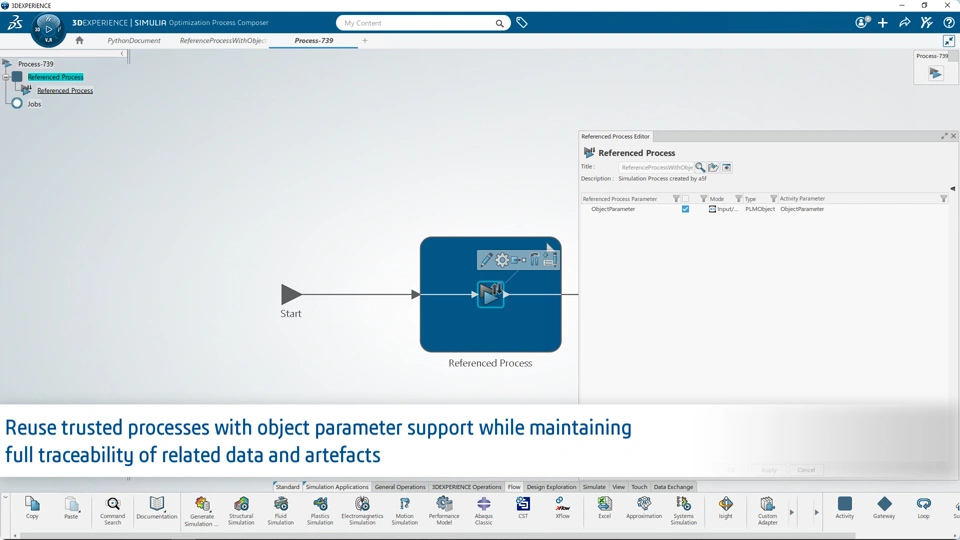Insert a Loop flow element
Image resolution: width=960 pixels, height=540 pixels.
[923, 508]
